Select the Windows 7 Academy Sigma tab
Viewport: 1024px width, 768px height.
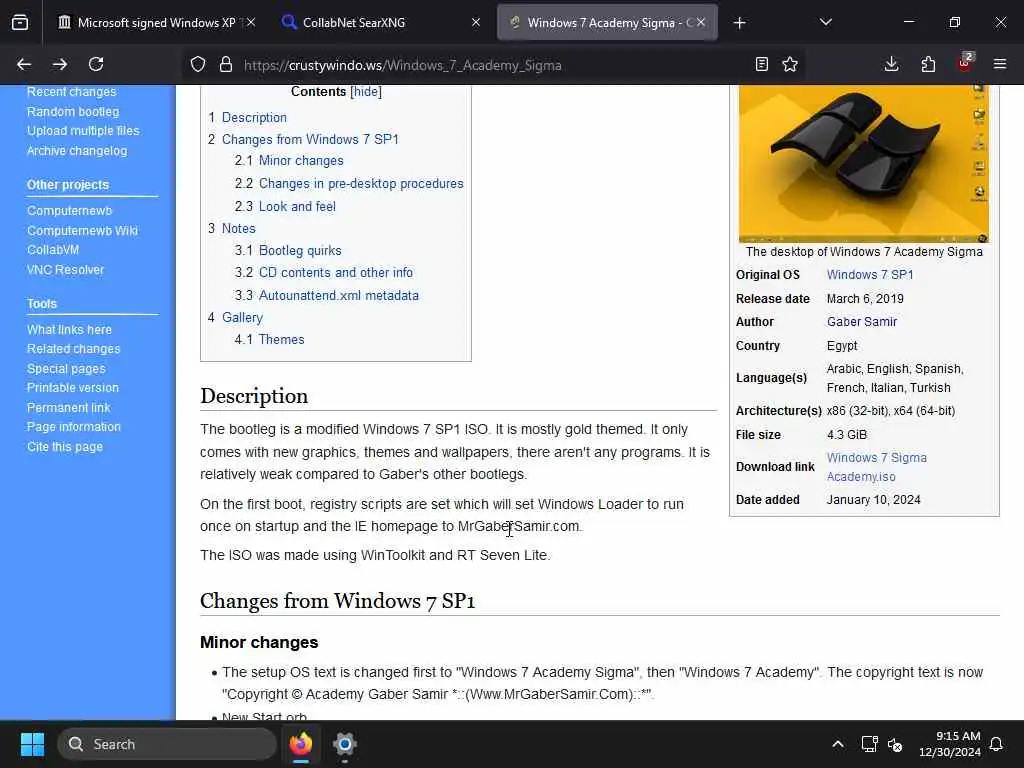[x=607, y=23]
